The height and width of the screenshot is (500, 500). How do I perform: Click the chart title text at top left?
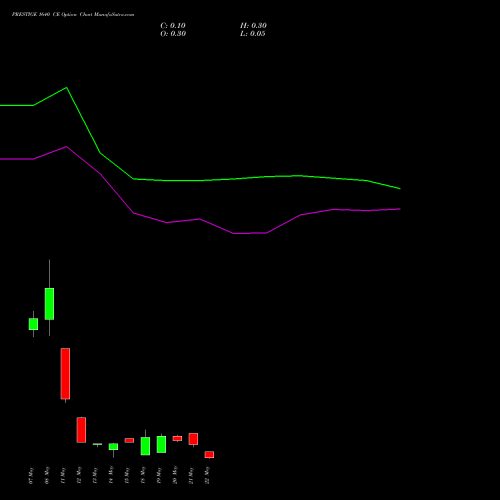tap(73, 15)
